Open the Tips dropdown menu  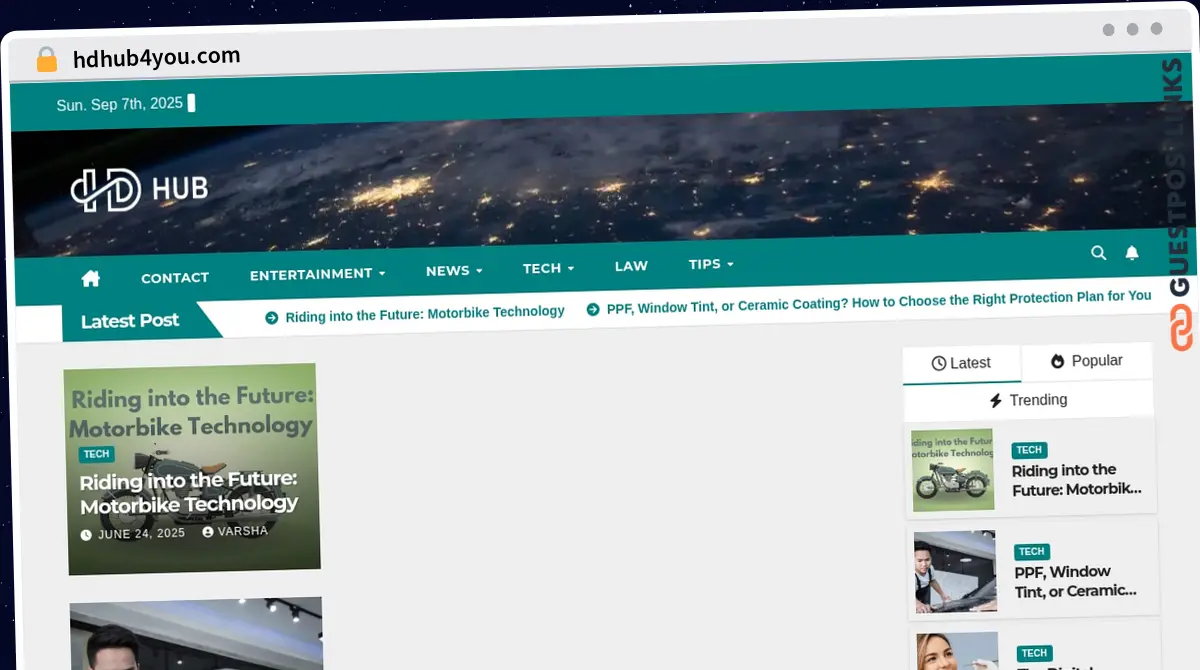[711, 264]
